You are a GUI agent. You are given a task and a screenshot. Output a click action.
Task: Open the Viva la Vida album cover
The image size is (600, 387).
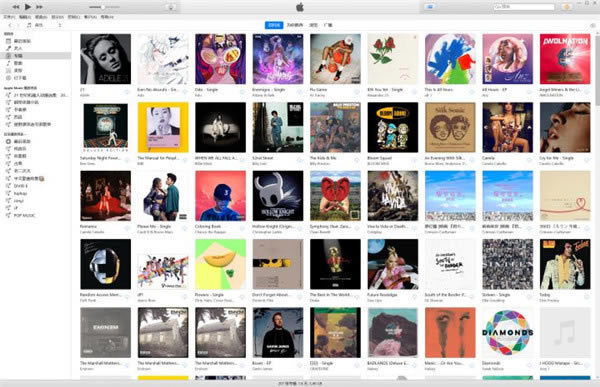pos(393,196)
